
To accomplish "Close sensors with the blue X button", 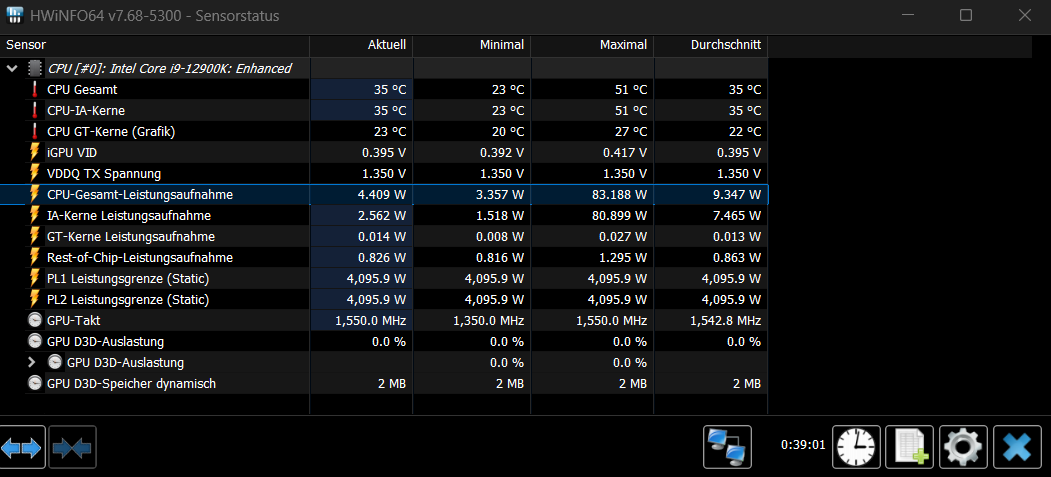I will 1017,447.
